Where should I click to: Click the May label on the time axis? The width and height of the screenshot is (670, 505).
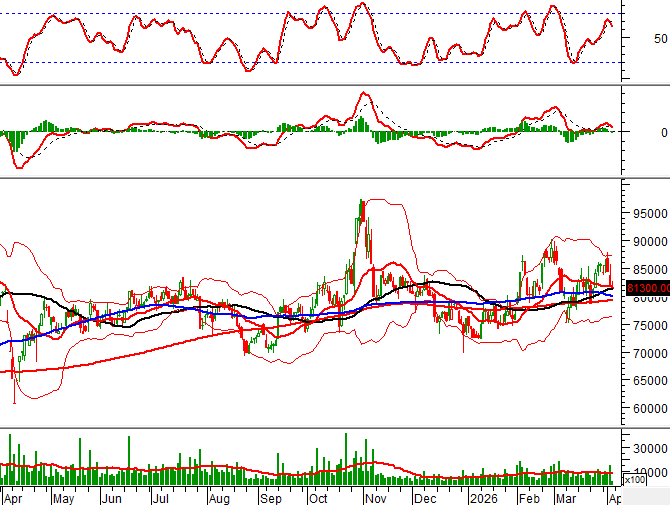click(62, 497)
